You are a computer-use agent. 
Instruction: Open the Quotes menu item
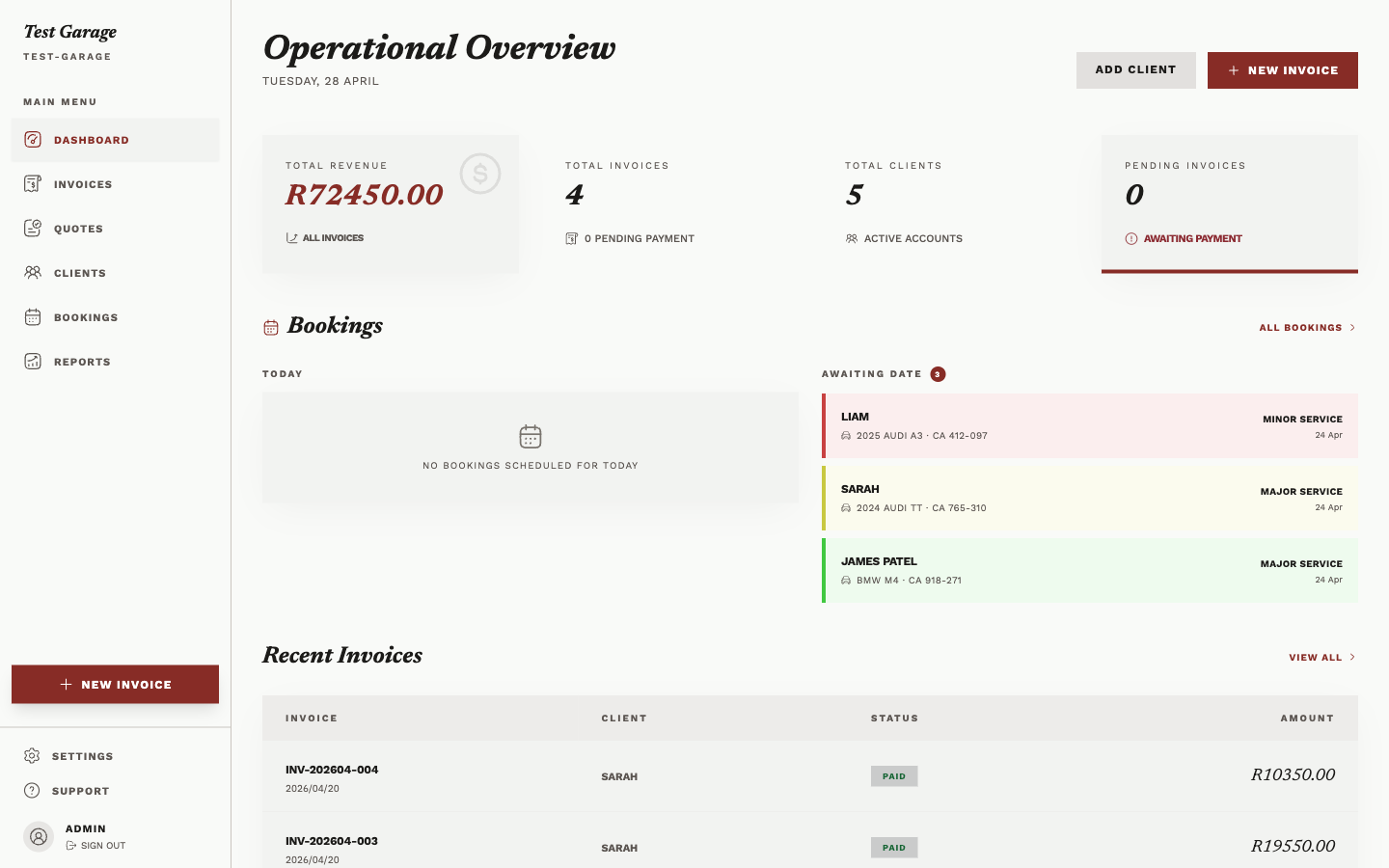click(x=116, y=229)
